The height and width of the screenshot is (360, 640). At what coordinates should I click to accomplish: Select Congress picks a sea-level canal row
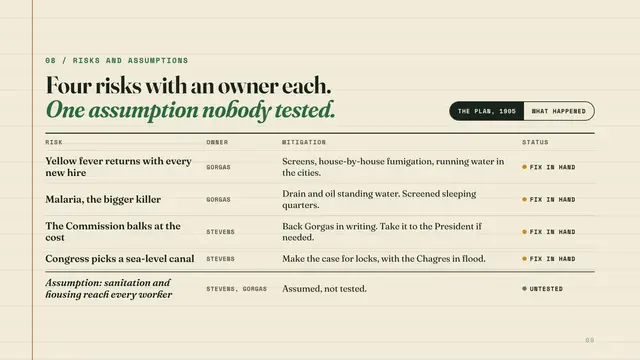pyautogui.click(x=320, y=259)
